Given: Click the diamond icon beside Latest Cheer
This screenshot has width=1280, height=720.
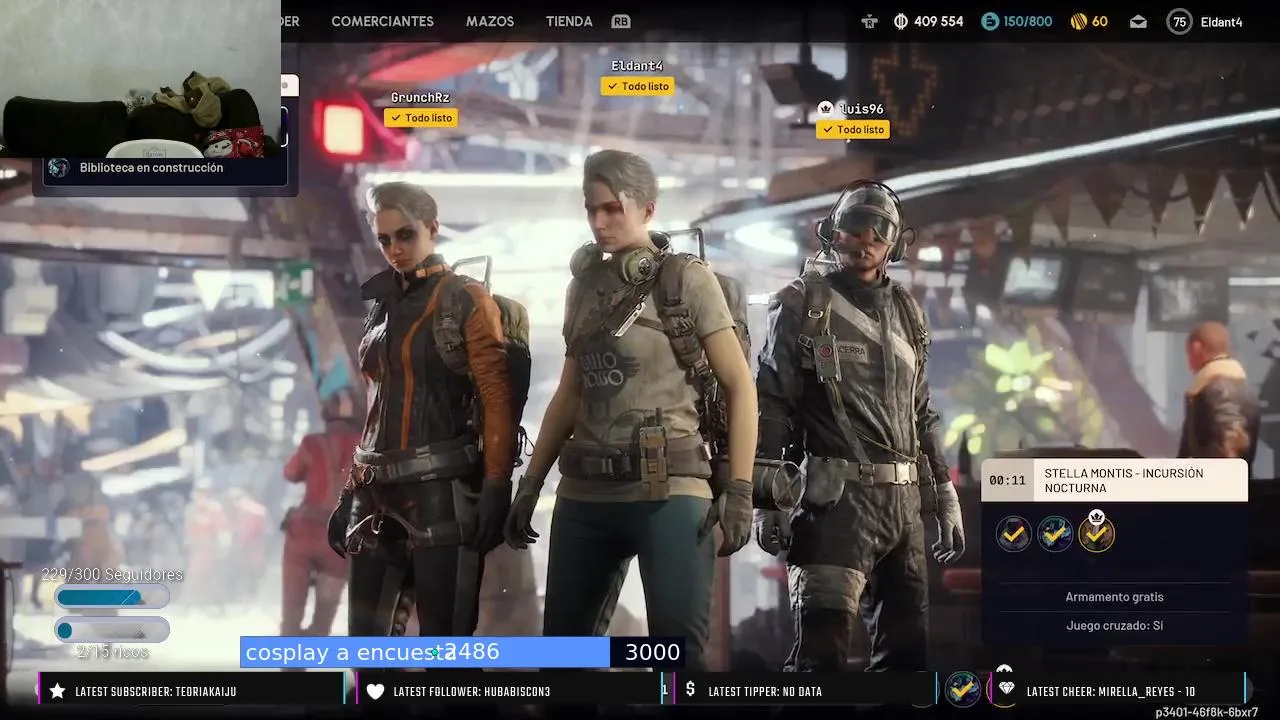Looking at the screenshot, I should [1007, 690].
